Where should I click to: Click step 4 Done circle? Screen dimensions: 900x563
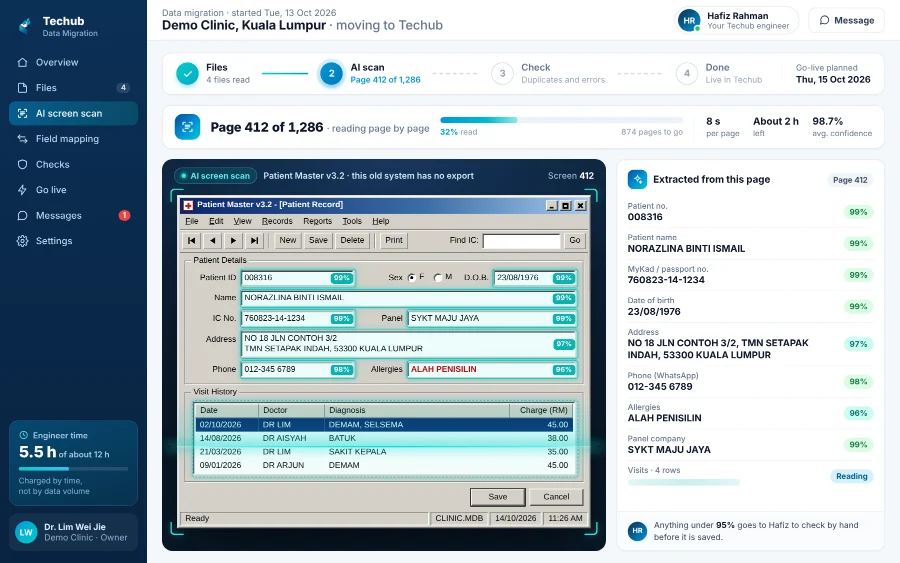686,73
